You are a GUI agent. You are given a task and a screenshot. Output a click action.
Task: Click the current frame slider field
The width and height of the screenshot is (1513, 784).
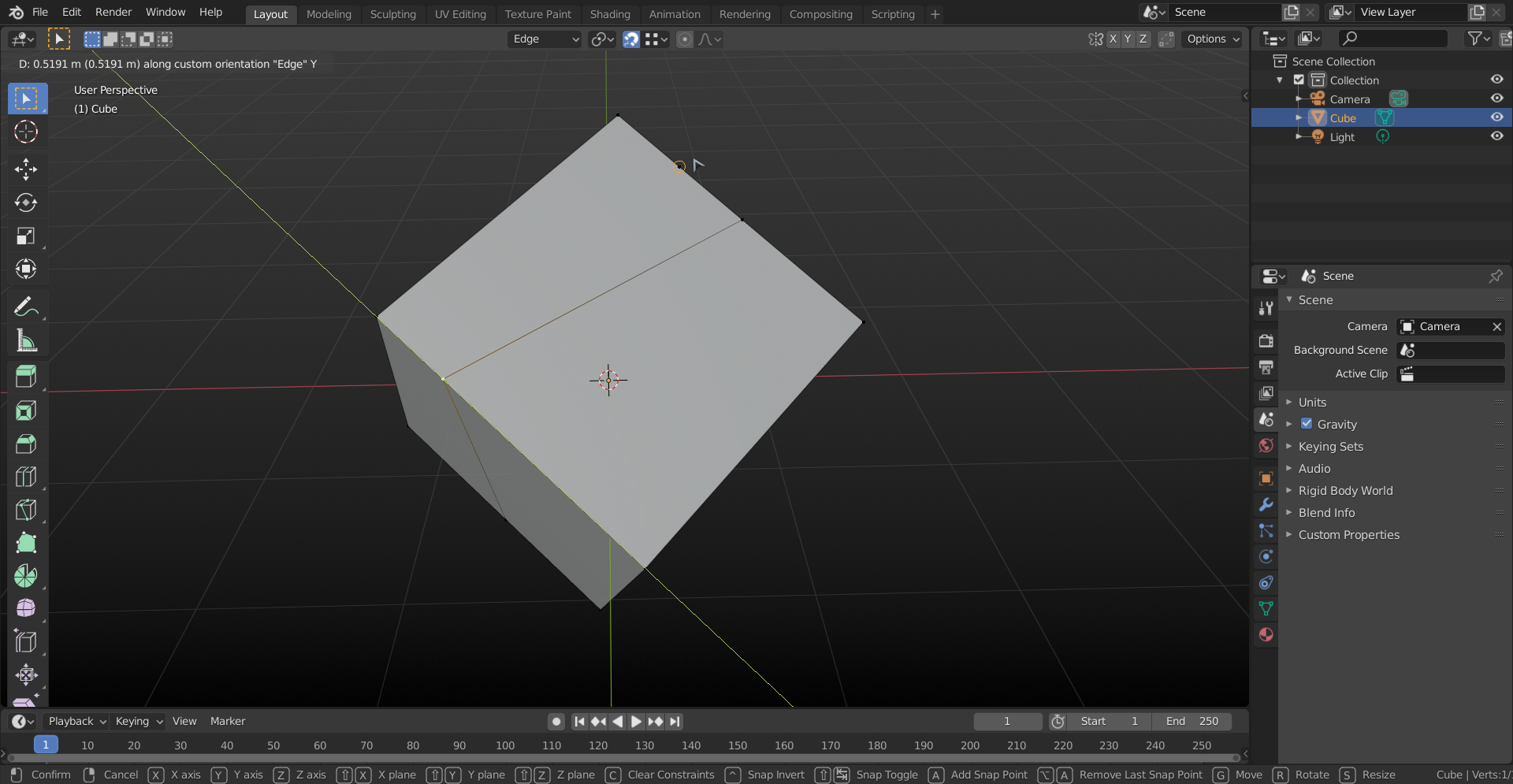(x=1007, y=721)
